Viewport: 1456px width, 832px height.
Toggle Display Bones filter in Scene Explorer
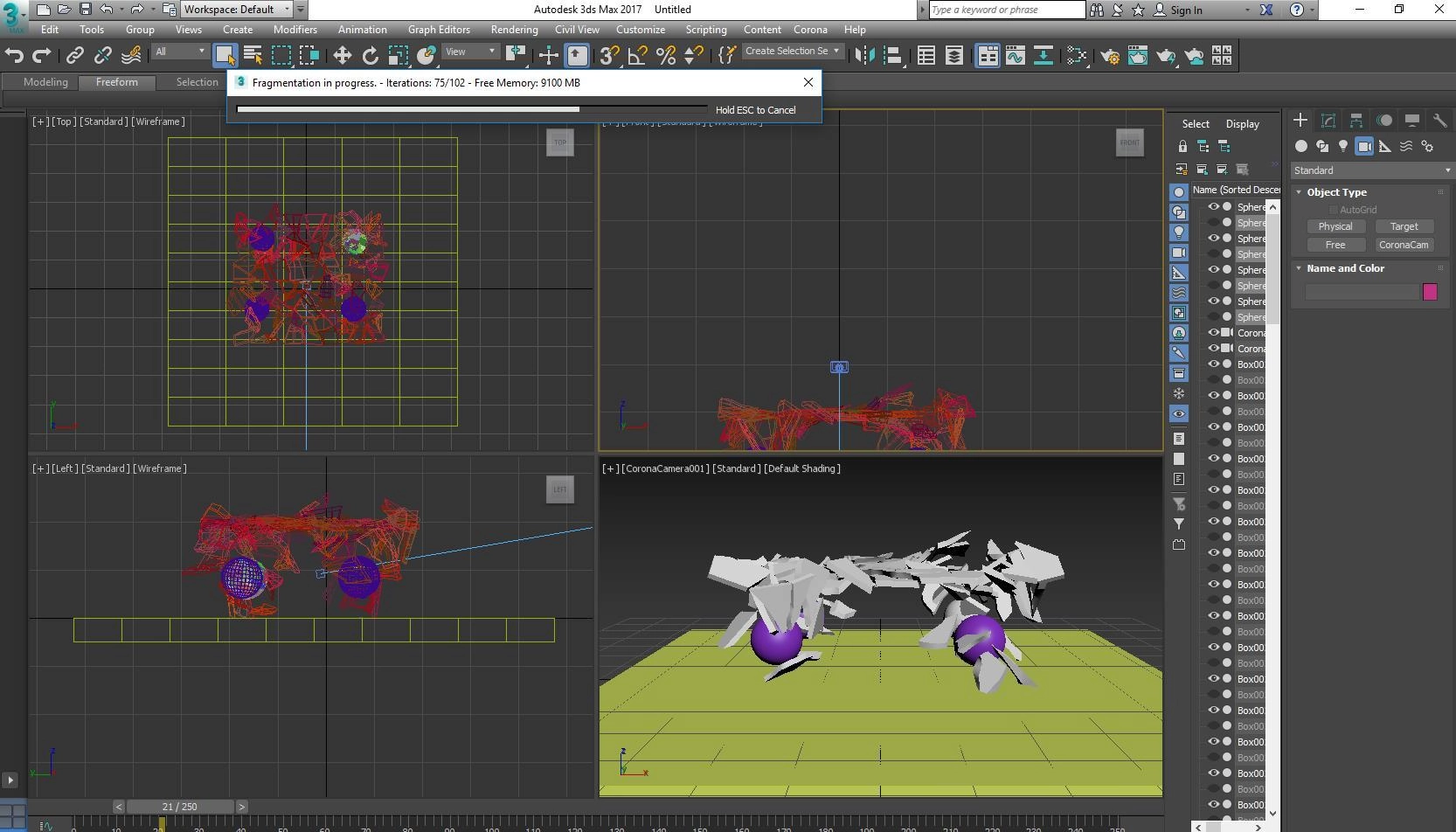(1179, 353)
